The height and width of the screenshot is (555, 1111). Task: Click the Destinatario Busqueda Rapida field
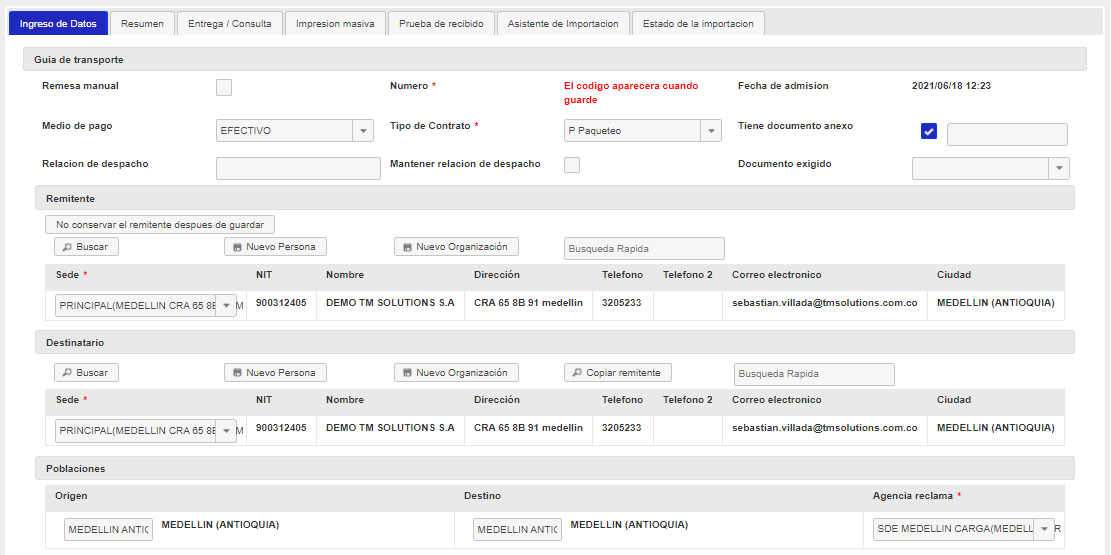[x=814, y=374]
